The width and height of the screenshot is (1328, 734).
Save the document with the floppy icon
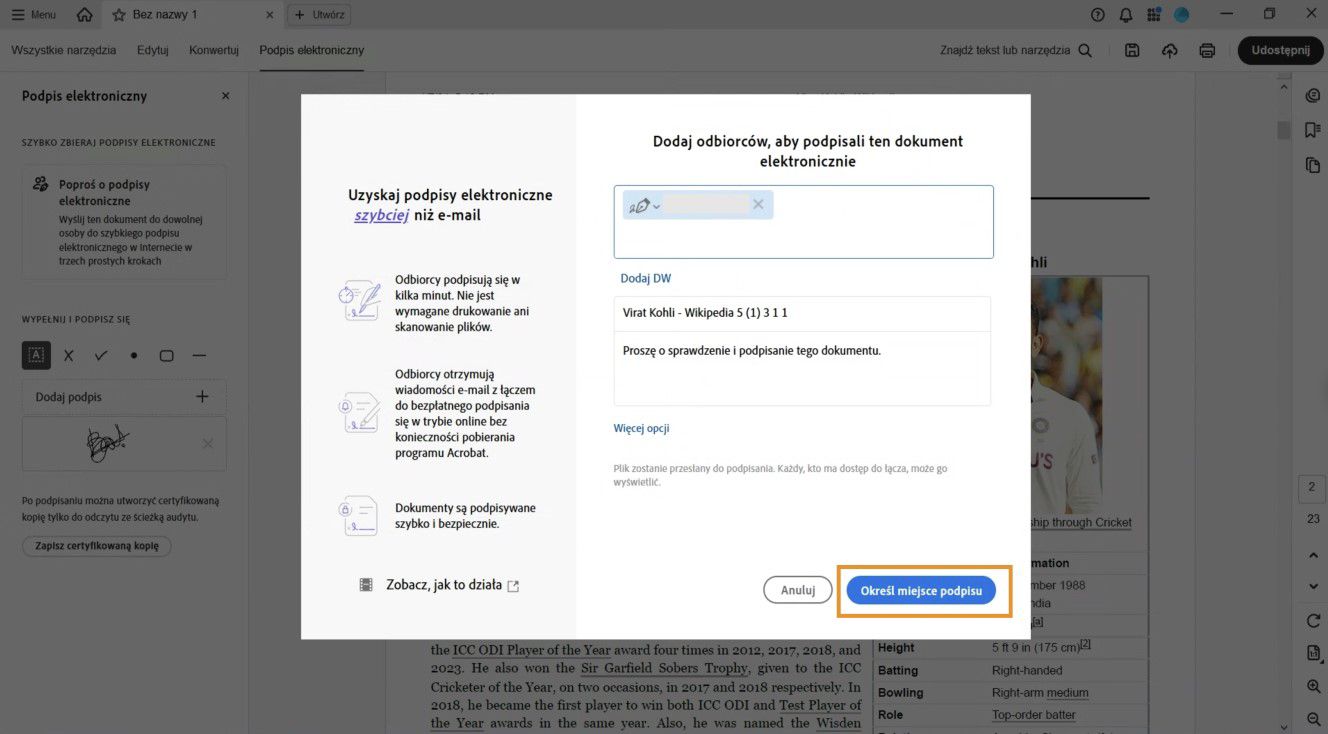click(x=1132, y=50)
